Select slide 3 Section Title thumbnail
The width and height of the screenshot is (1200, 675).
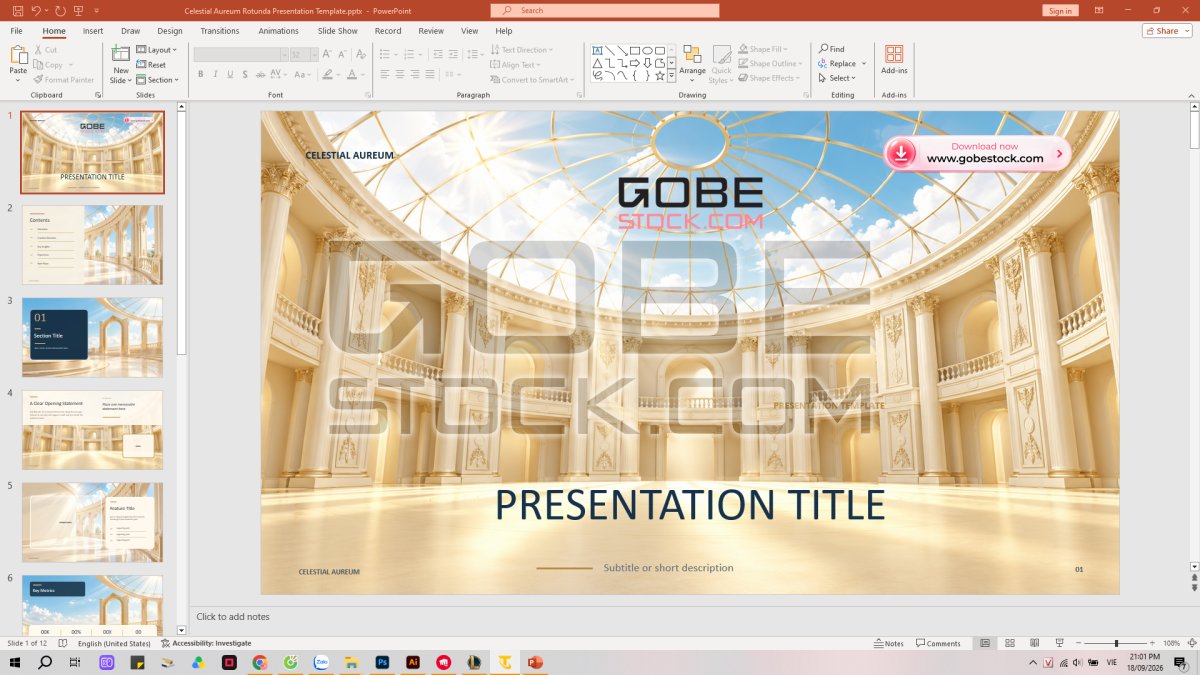click(92, 337)
